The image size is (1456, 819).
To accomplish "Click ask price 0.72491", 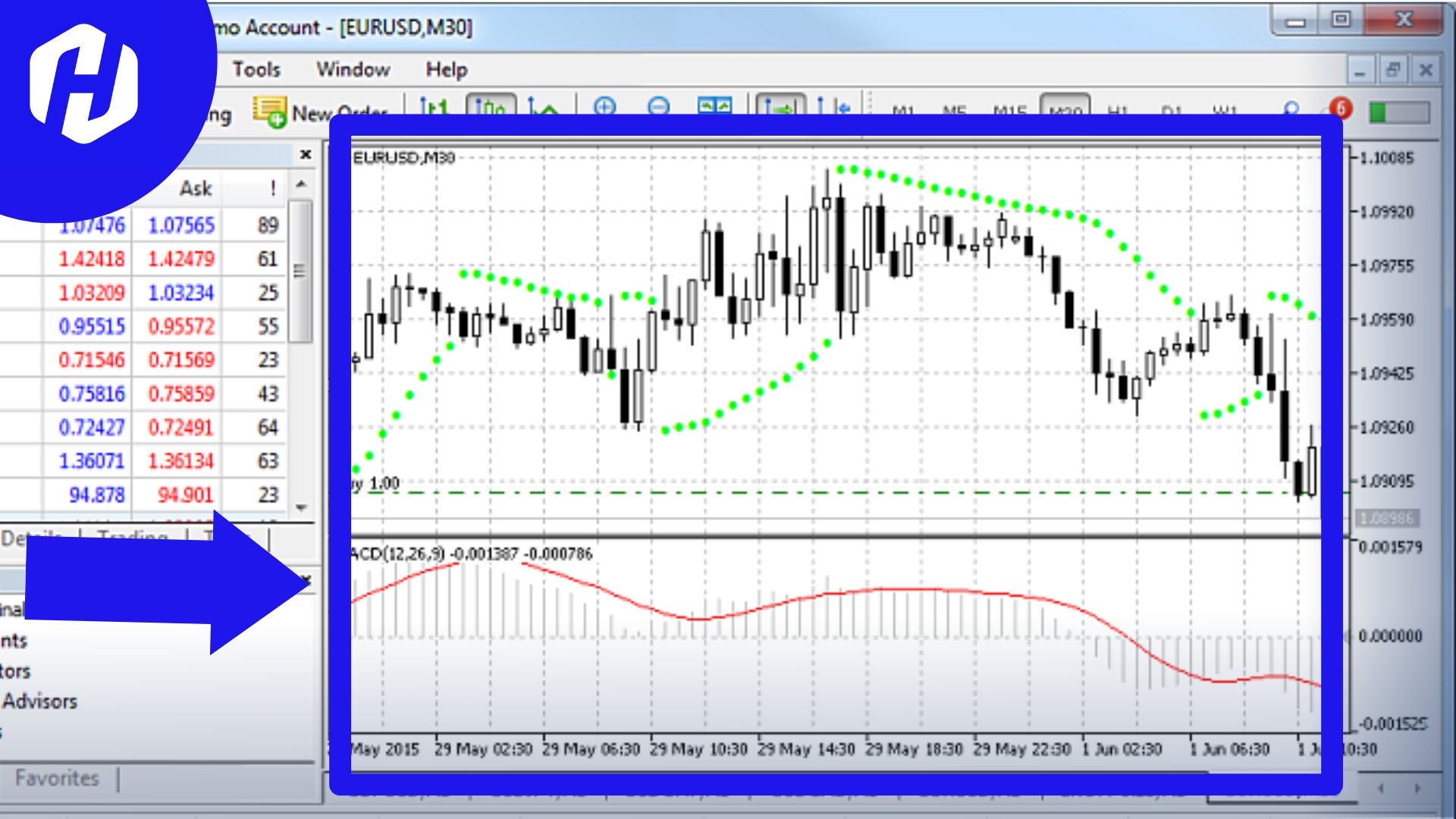I will click(181, 428).
